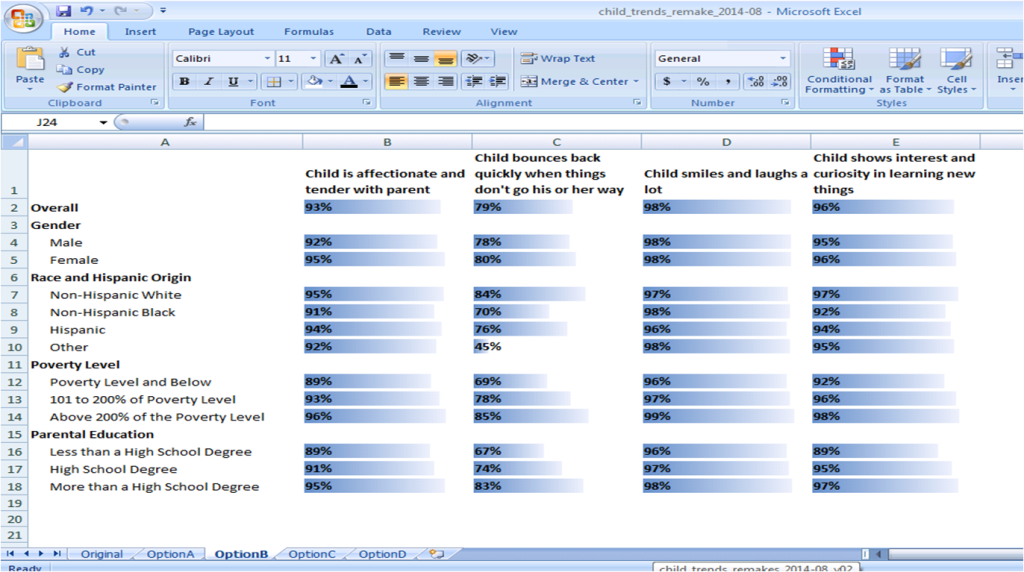Viewport: 1024px width, 572px height.
Task: Activate the Format Painter
Action: pyautogui.click(x=106, y=87)
